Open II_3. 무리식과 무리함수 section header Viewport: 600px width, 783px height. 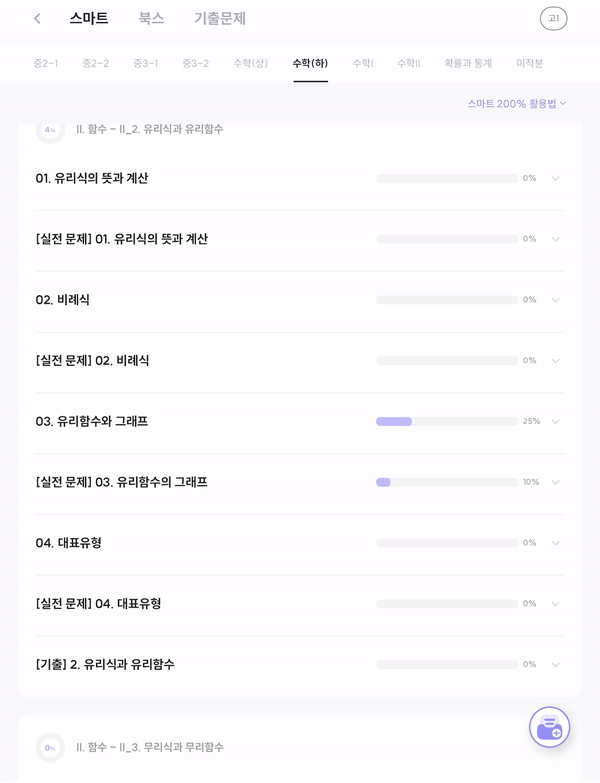click(150, 748)
